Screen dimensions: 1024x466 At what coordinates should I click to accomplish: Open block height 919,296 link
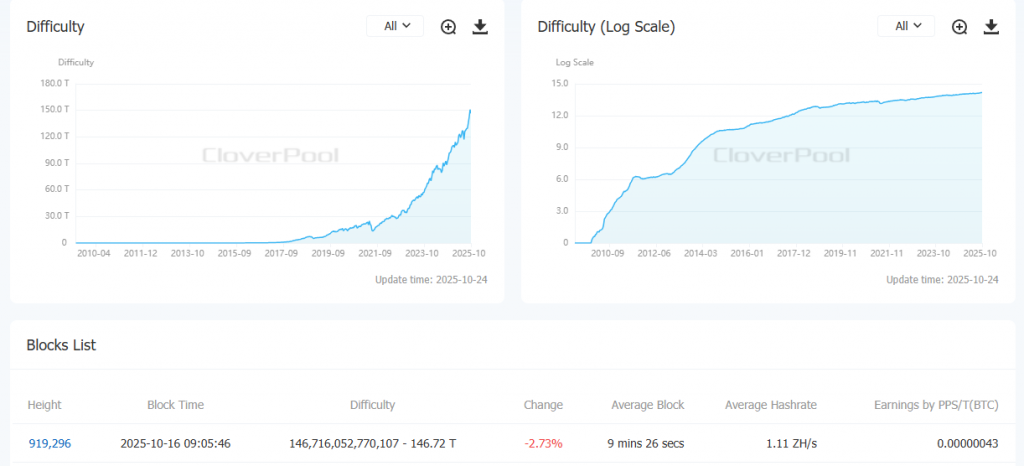pyautogui.click(x=49, y=443)
